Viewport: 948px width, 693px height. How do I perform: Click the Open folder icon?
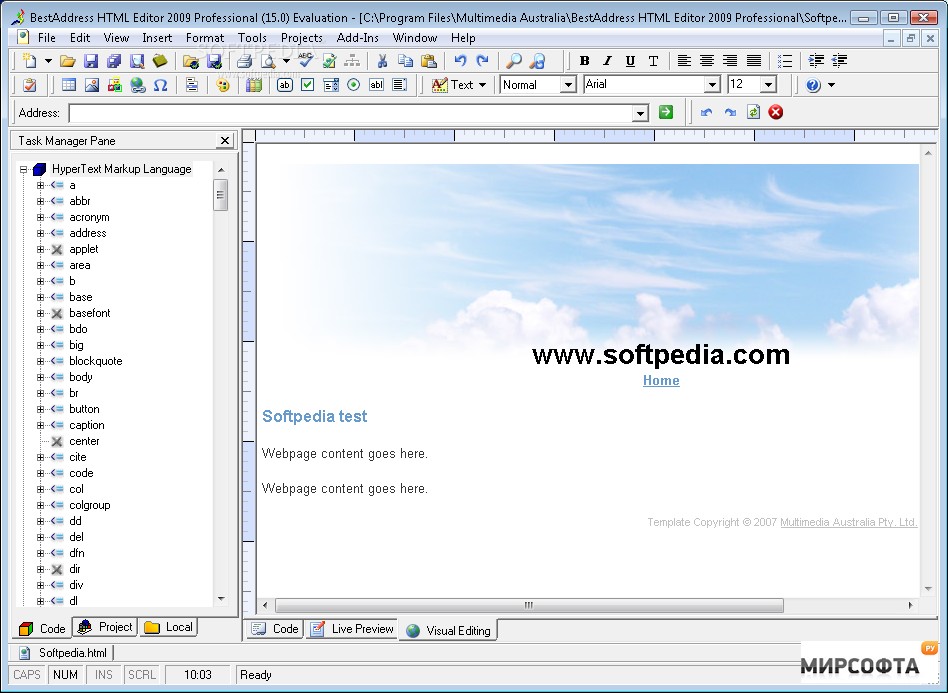tap(68, 61)
